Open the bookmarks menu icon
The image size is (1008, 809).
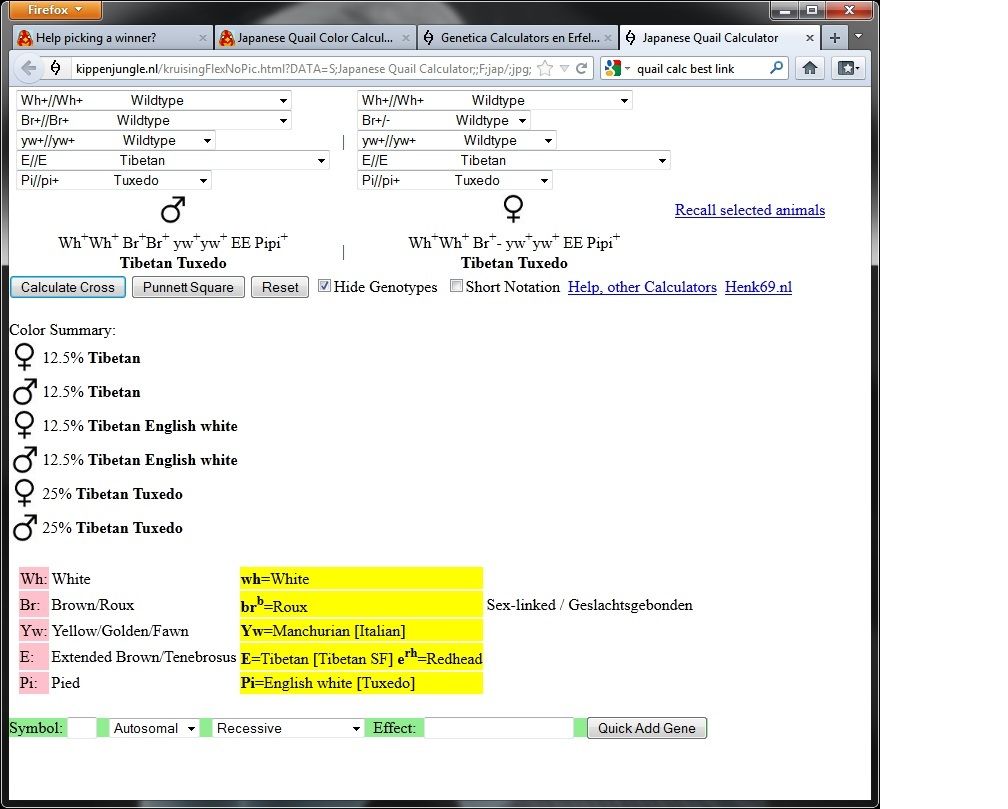click(847, 68)
